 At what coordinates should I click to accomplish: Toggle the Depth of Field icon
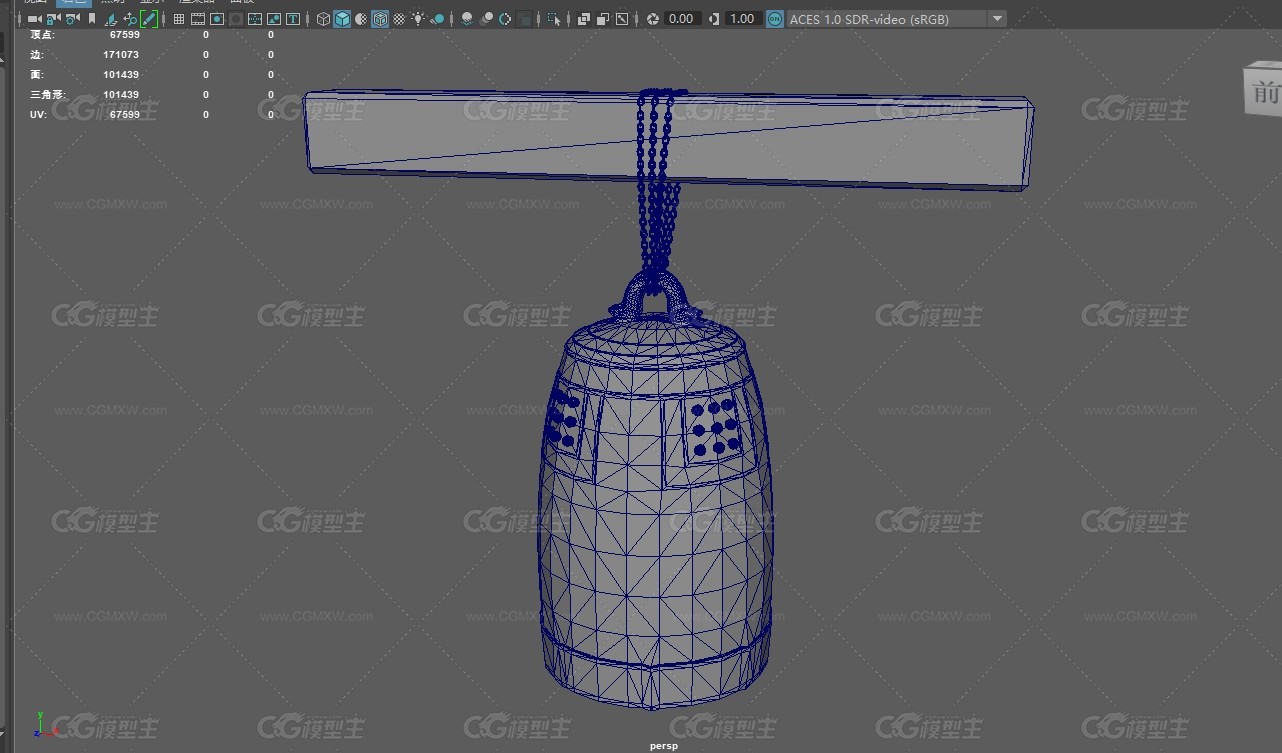(x=524, y=19)
